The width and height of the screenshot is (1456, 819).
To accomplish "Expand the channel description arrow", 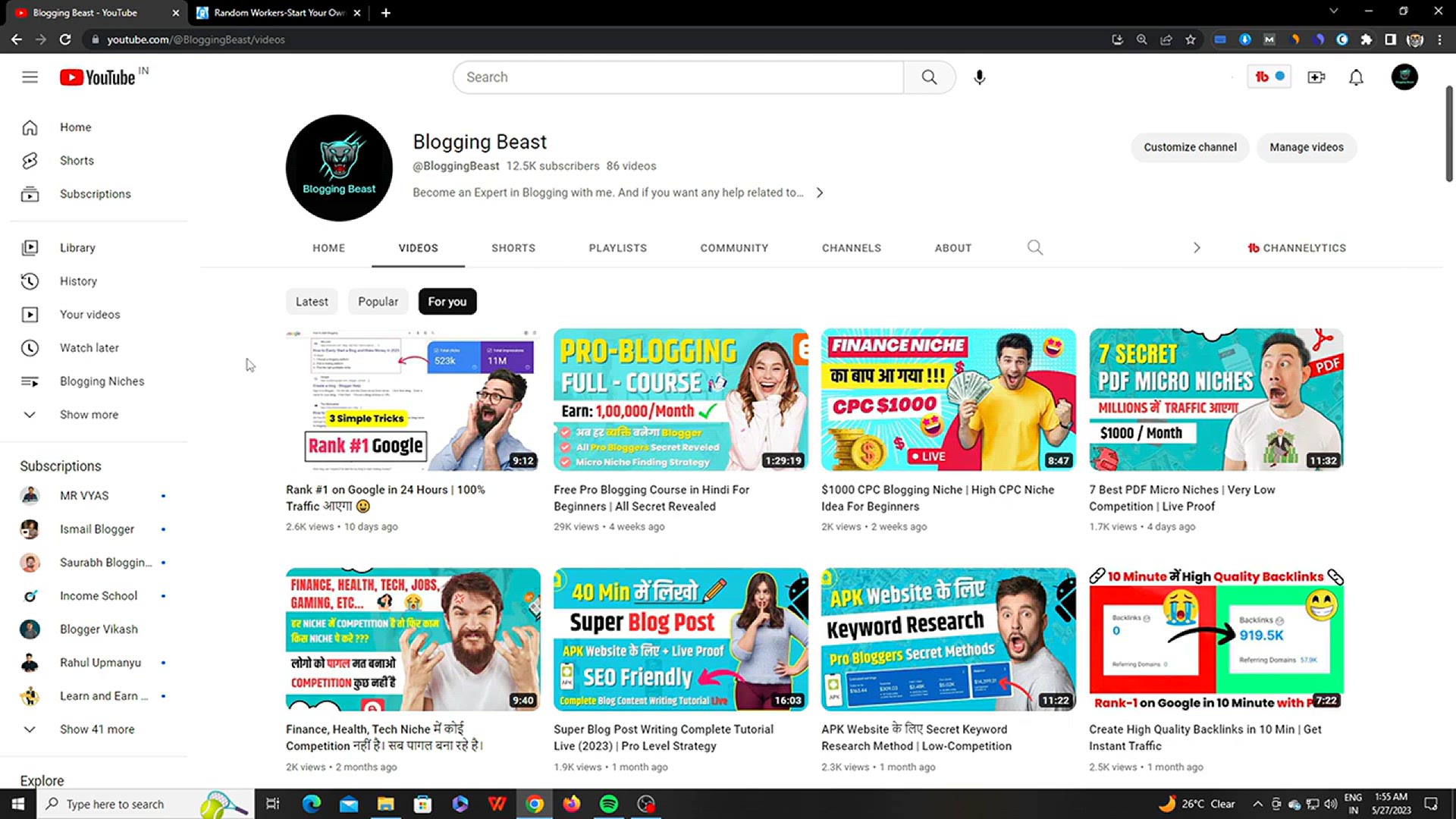I will click(x=820, y=193).
